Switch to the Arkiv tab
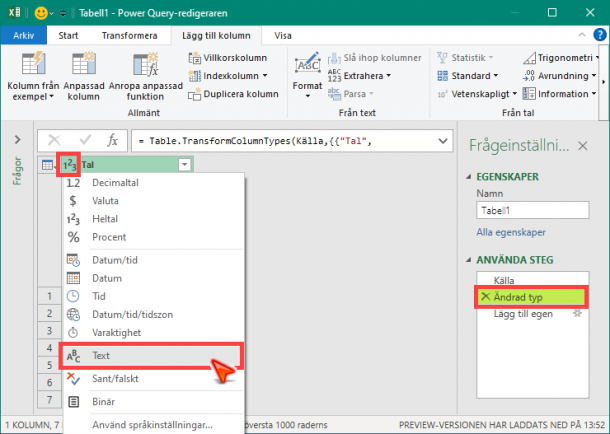Image resolution: width=610 pixels, height=434 pixels. (24, 35)
